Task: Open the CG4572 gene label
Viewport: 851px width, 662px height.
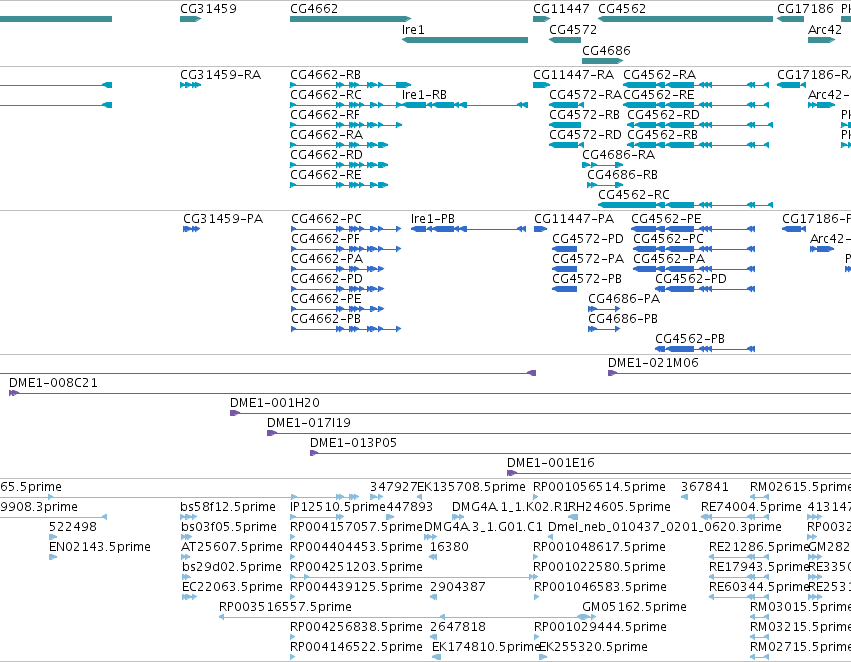Action: pyautogui.click(x=573, y=30)
